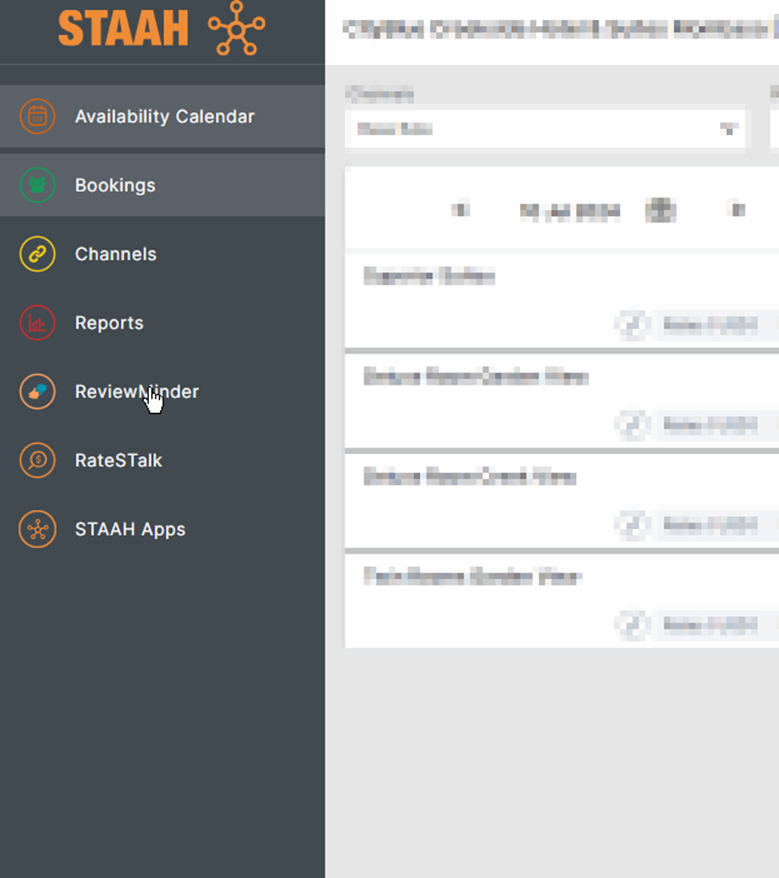Select the last room type name

(472, 577)
